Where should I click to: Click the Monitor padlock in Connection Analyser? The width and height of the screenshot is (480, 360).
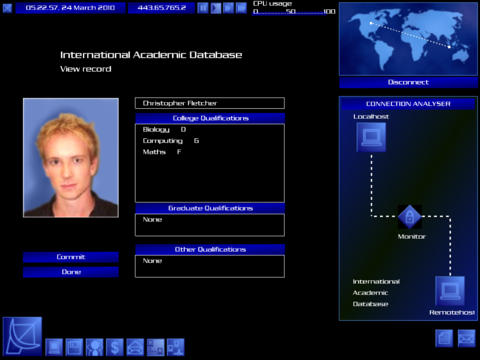click(410, 217)
